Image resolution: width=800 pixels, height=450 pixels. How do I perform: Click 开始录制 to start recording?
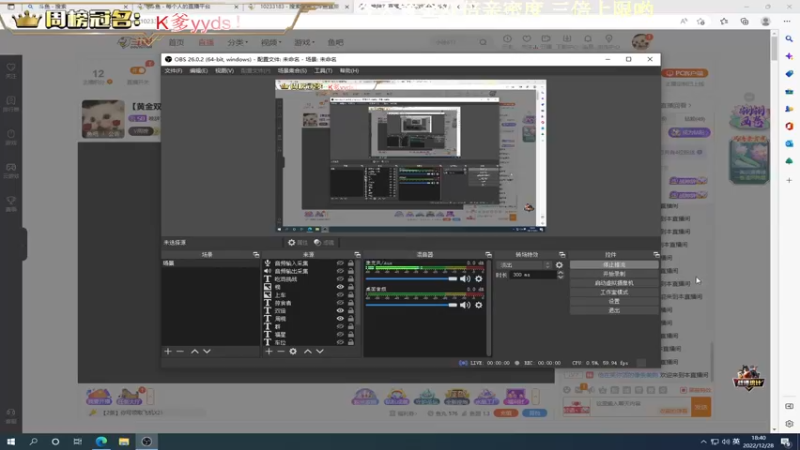[x=614, y=274]
